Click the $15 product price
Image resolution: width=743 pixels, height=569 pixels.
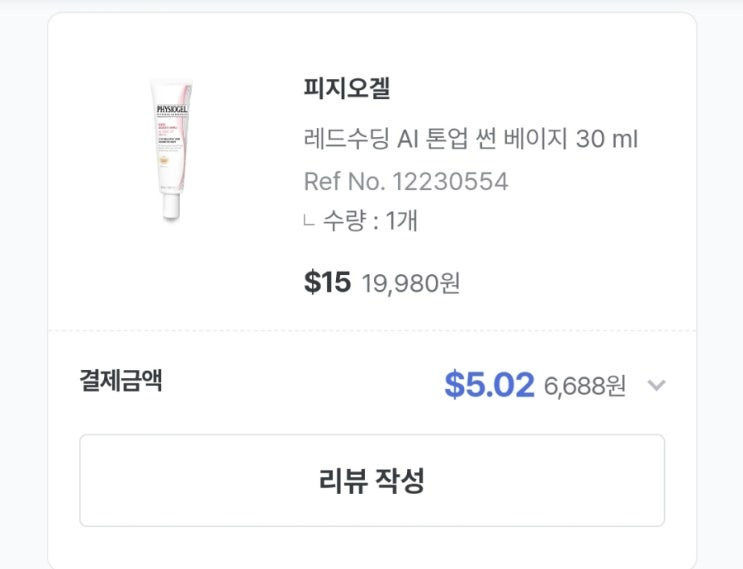(327, 283)
